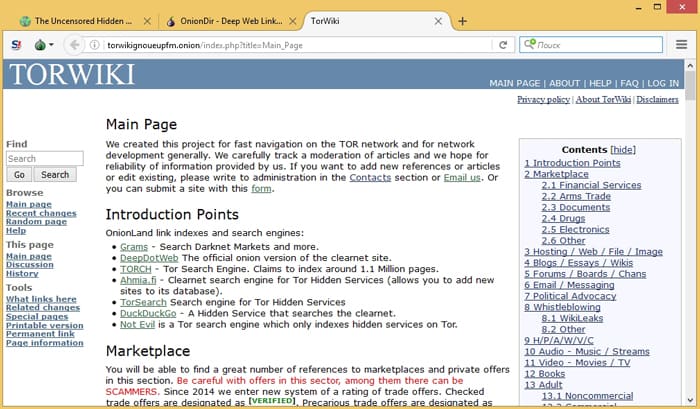This screenshot has width=700, height=409.
Task: Click the search engine icon in search box
Action: click(529, 45)
